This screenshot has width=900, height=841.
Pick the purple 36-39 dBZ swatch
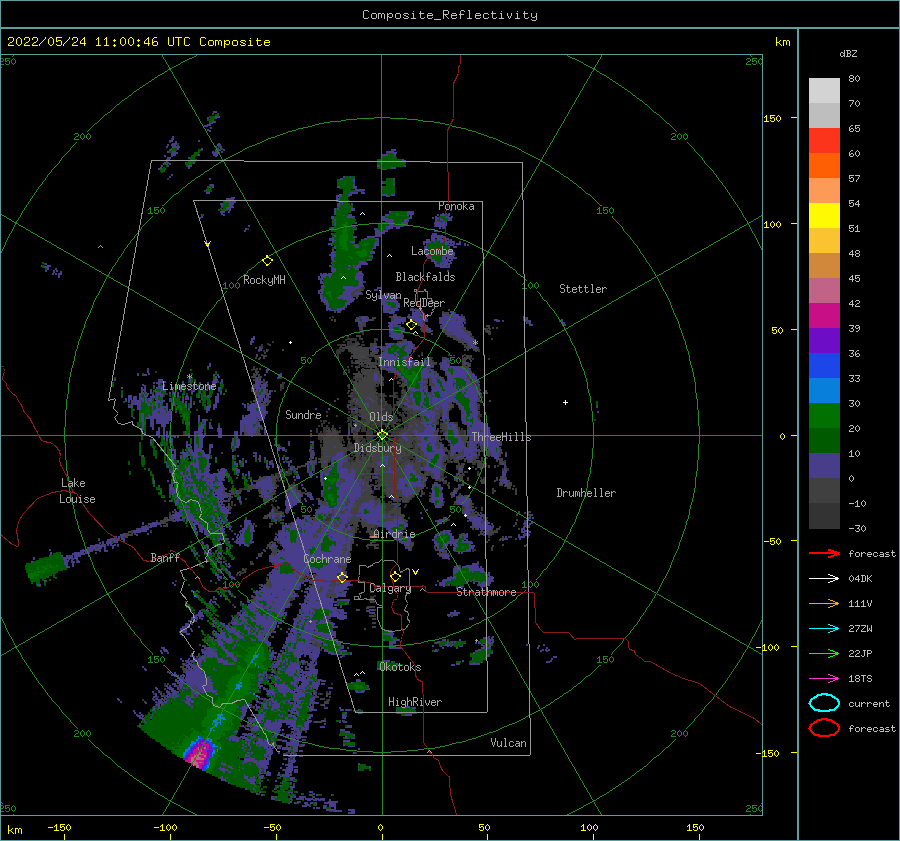824,341
